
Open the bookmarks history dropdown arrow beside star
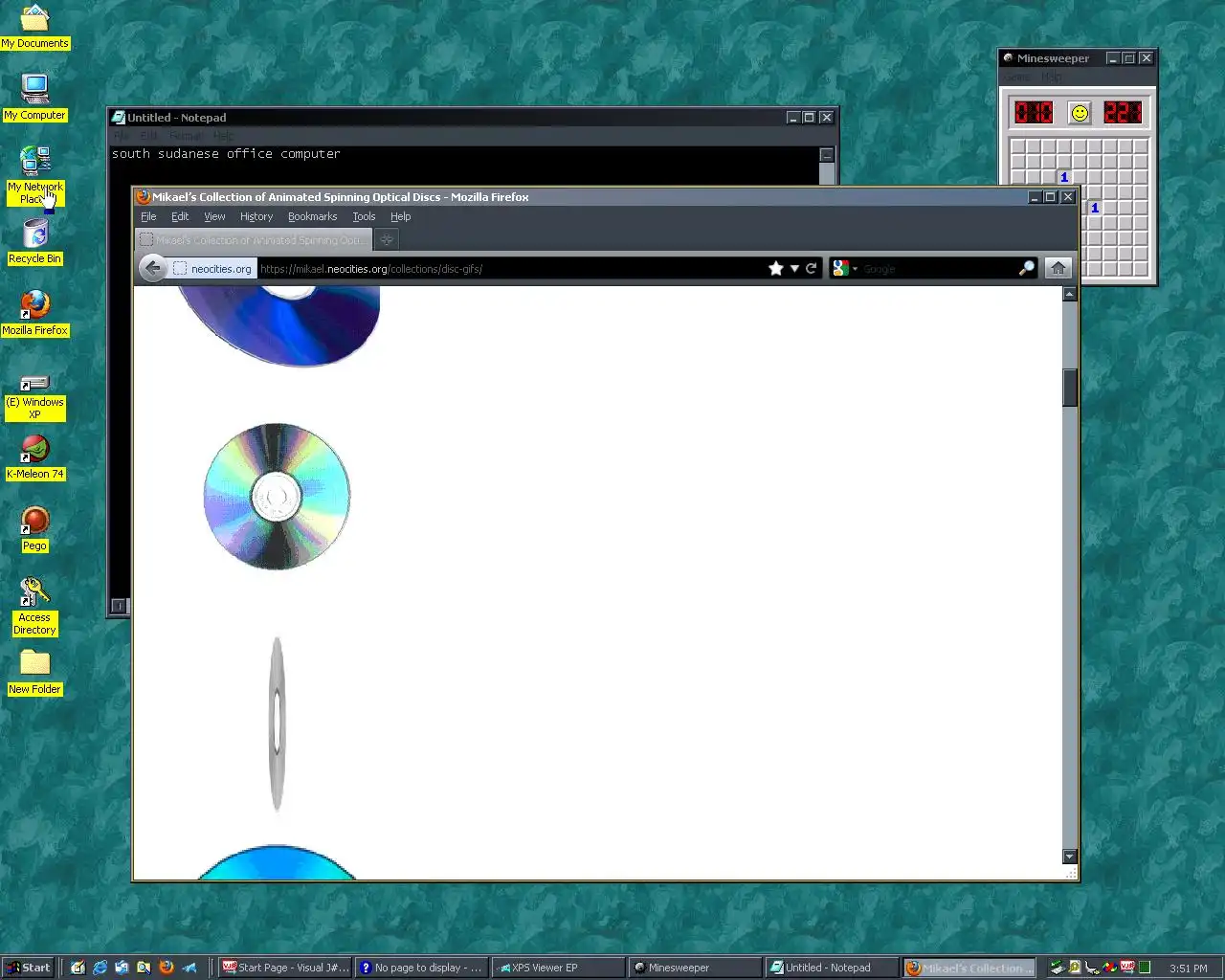pos(794,269)
